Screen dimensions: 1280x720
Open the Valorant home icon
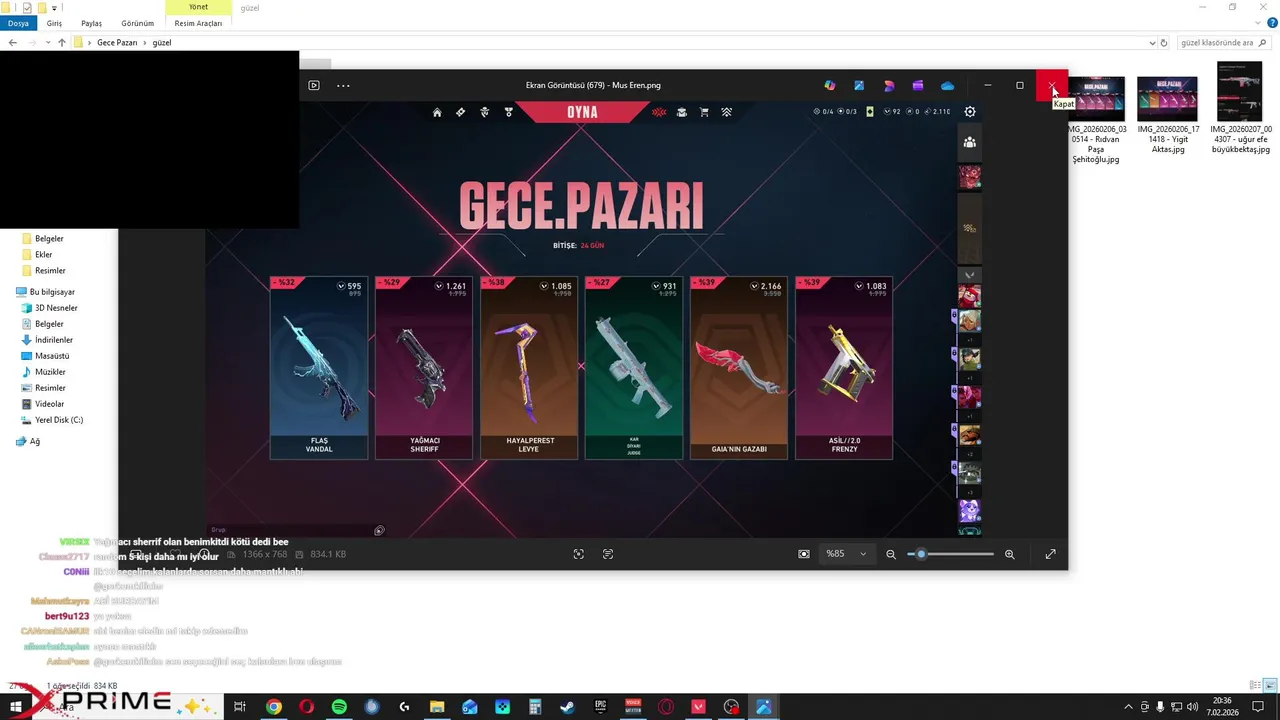click(x=437, y=112)
